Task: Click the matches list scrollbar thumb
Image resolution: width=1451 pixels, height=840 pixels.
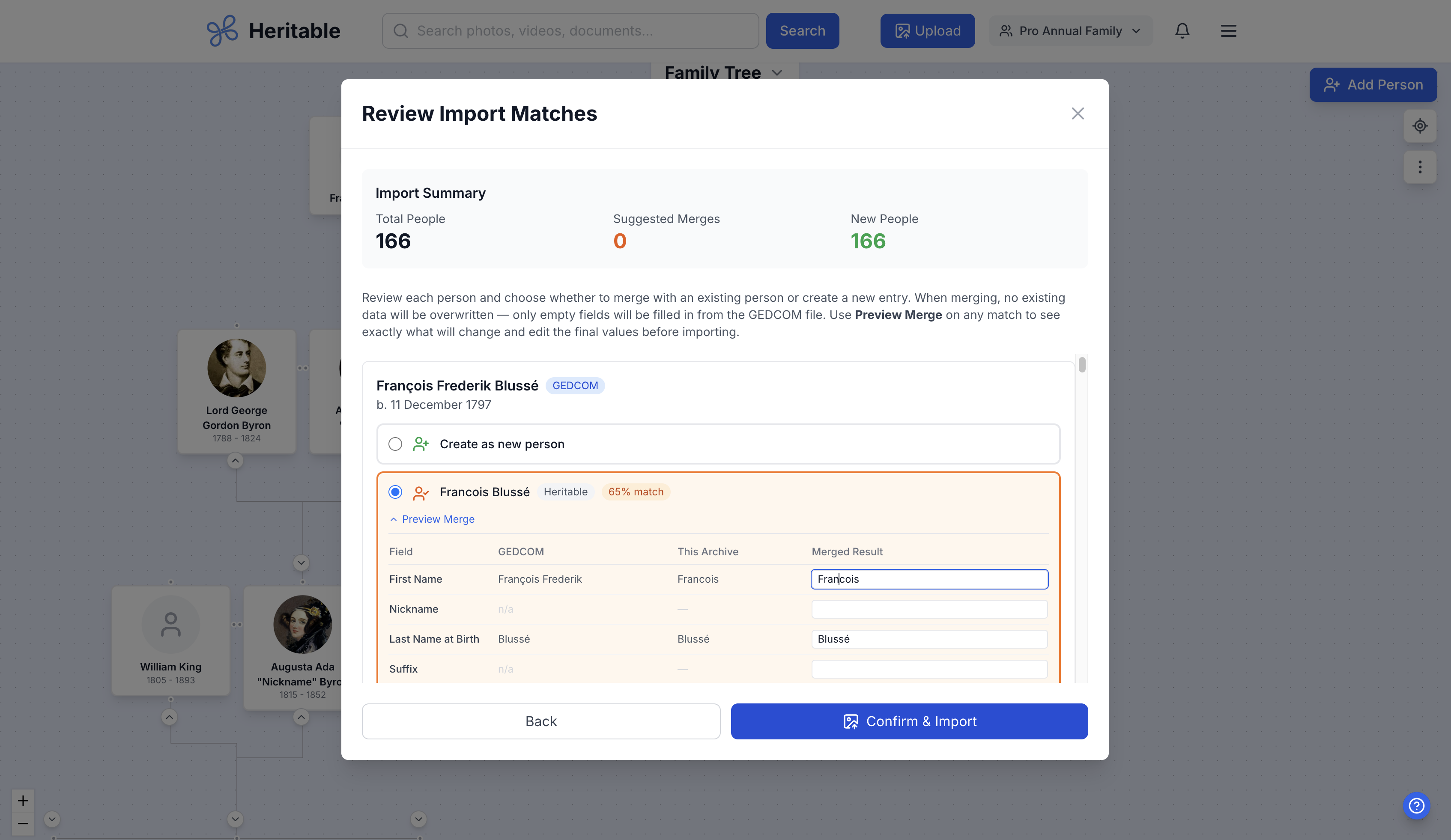Action: click(1082, 364)
